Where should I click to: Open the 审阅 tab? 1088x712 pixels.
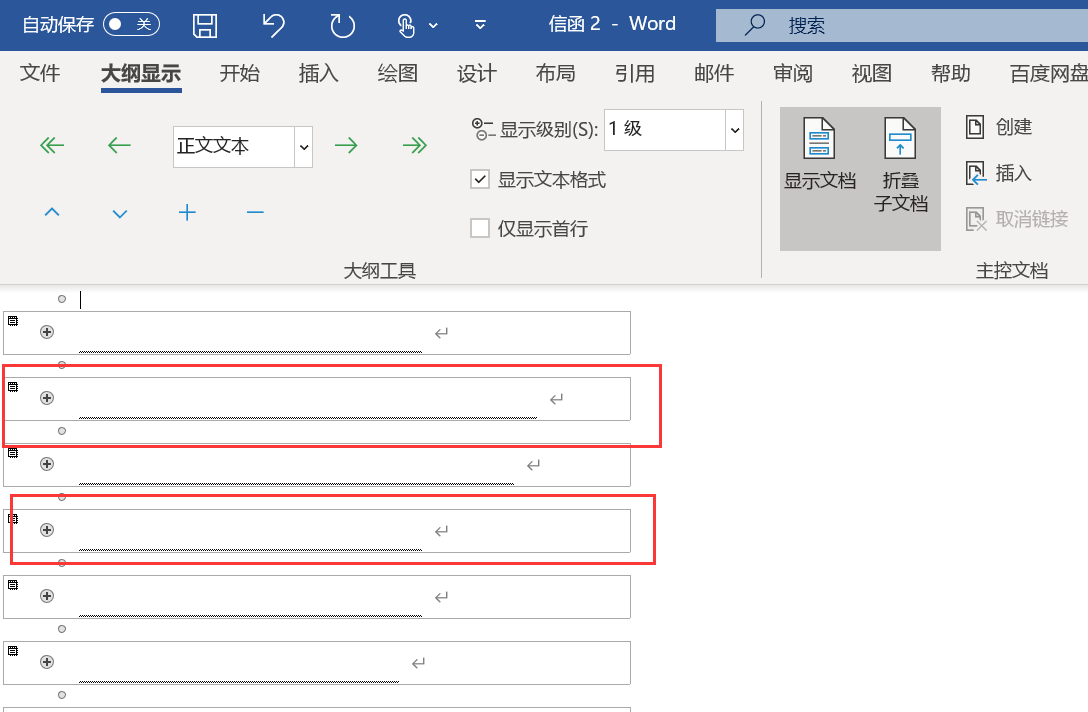(793, 73)
